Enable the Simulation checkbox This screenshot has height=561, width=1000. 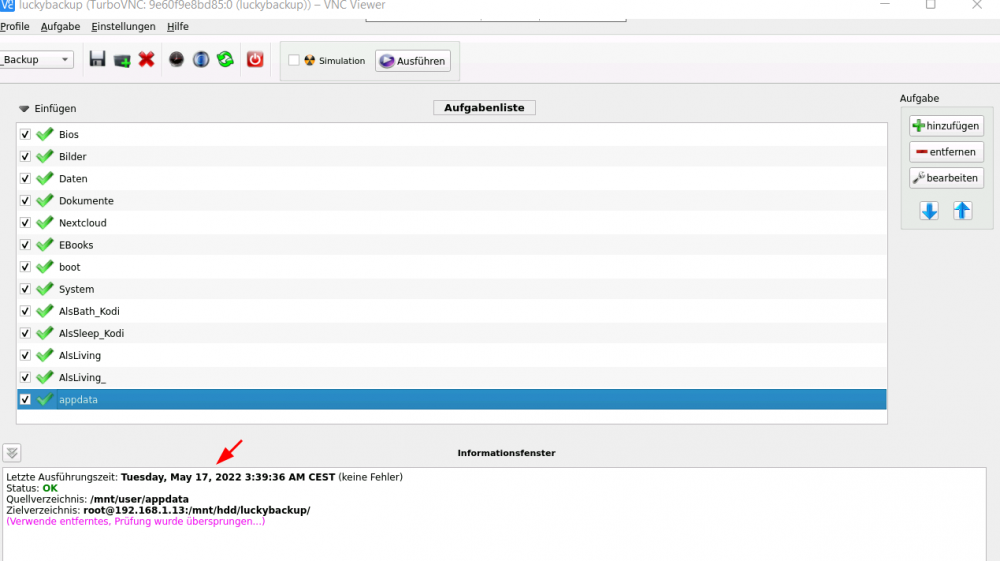click(294, 60)
